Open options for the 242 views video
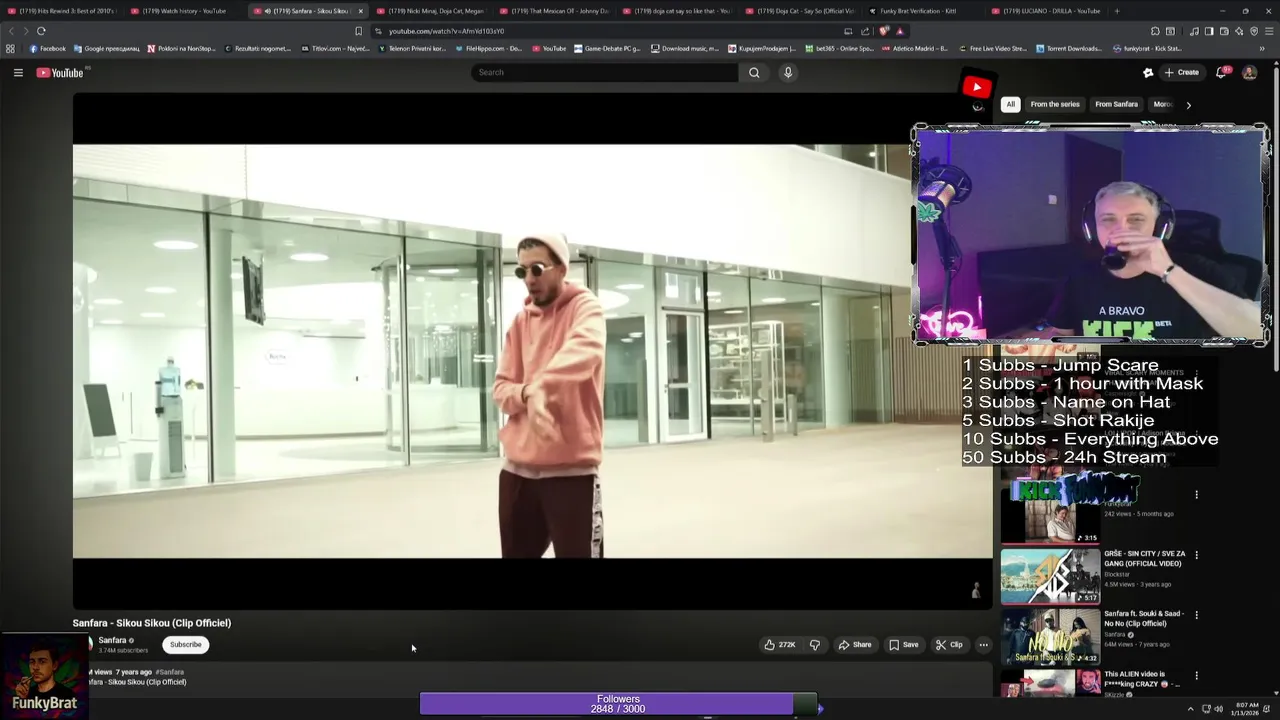 coord(1196,494)
